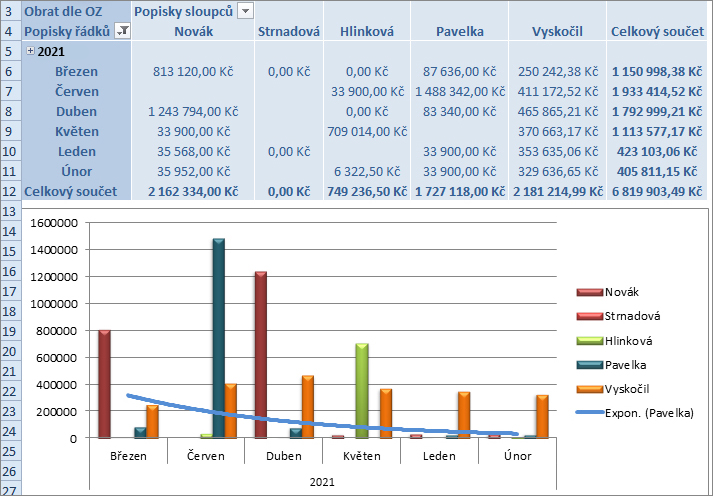
Task: Select total cell 2 181 214,99 Kč
Action: pyautogui.click(x=557, y=191)
